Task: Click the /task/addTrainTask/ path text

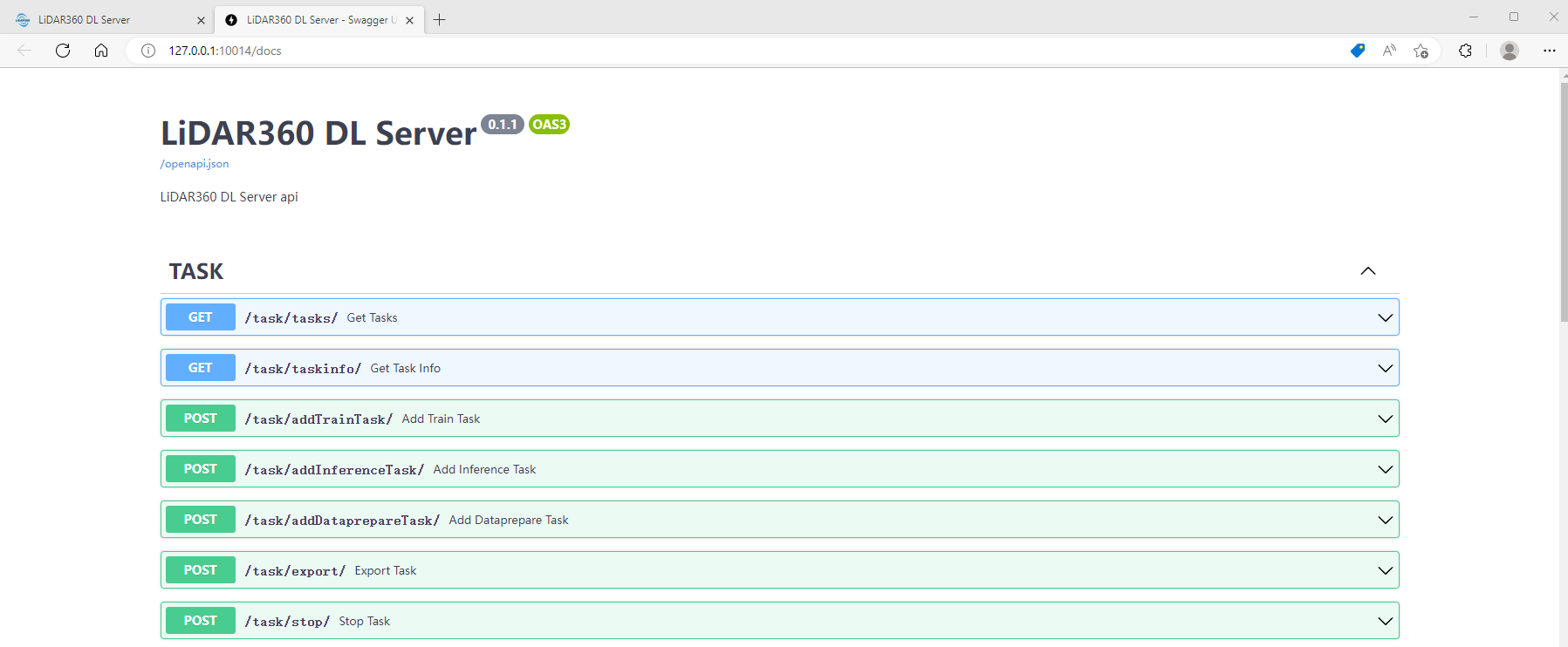Action: coord(318,419)
